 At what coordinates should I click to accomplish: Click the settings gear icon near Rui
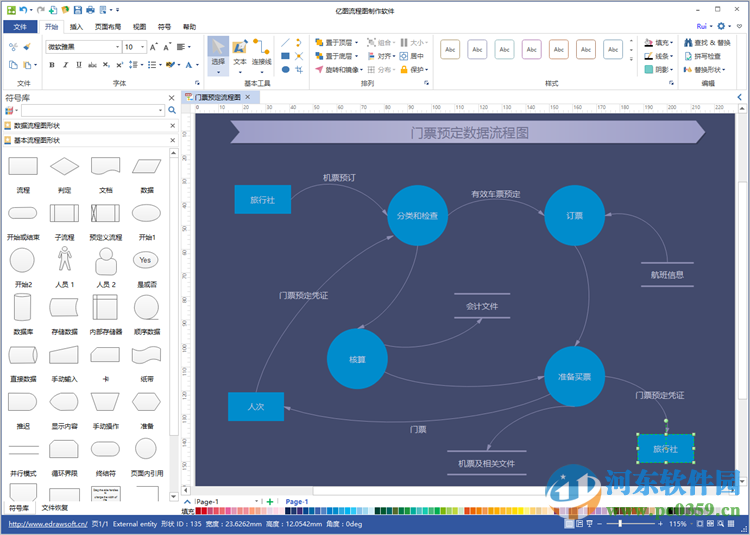pyautogui.click(x=721, y=26)
